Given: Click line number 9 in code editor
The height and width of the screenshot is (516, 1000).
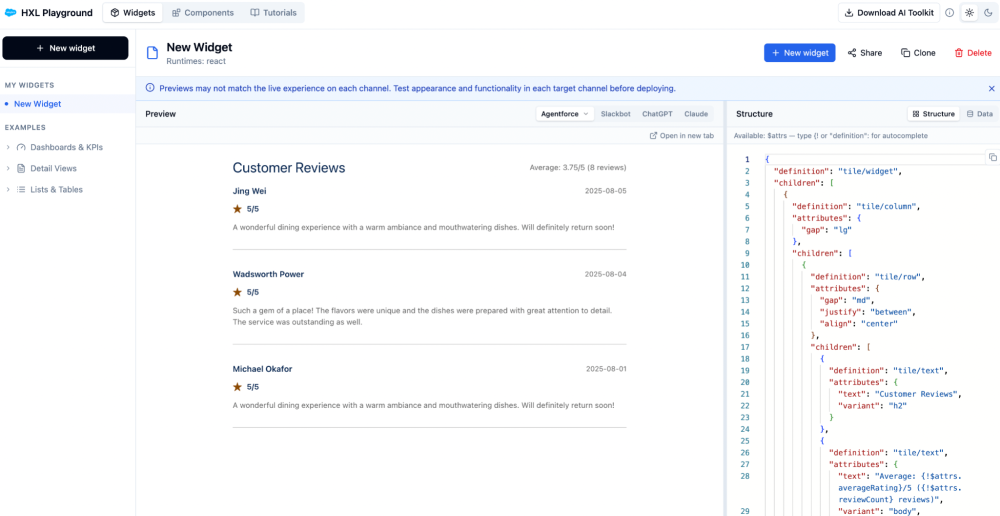Looking at the screenshot, I should click(x=746, y=253).
